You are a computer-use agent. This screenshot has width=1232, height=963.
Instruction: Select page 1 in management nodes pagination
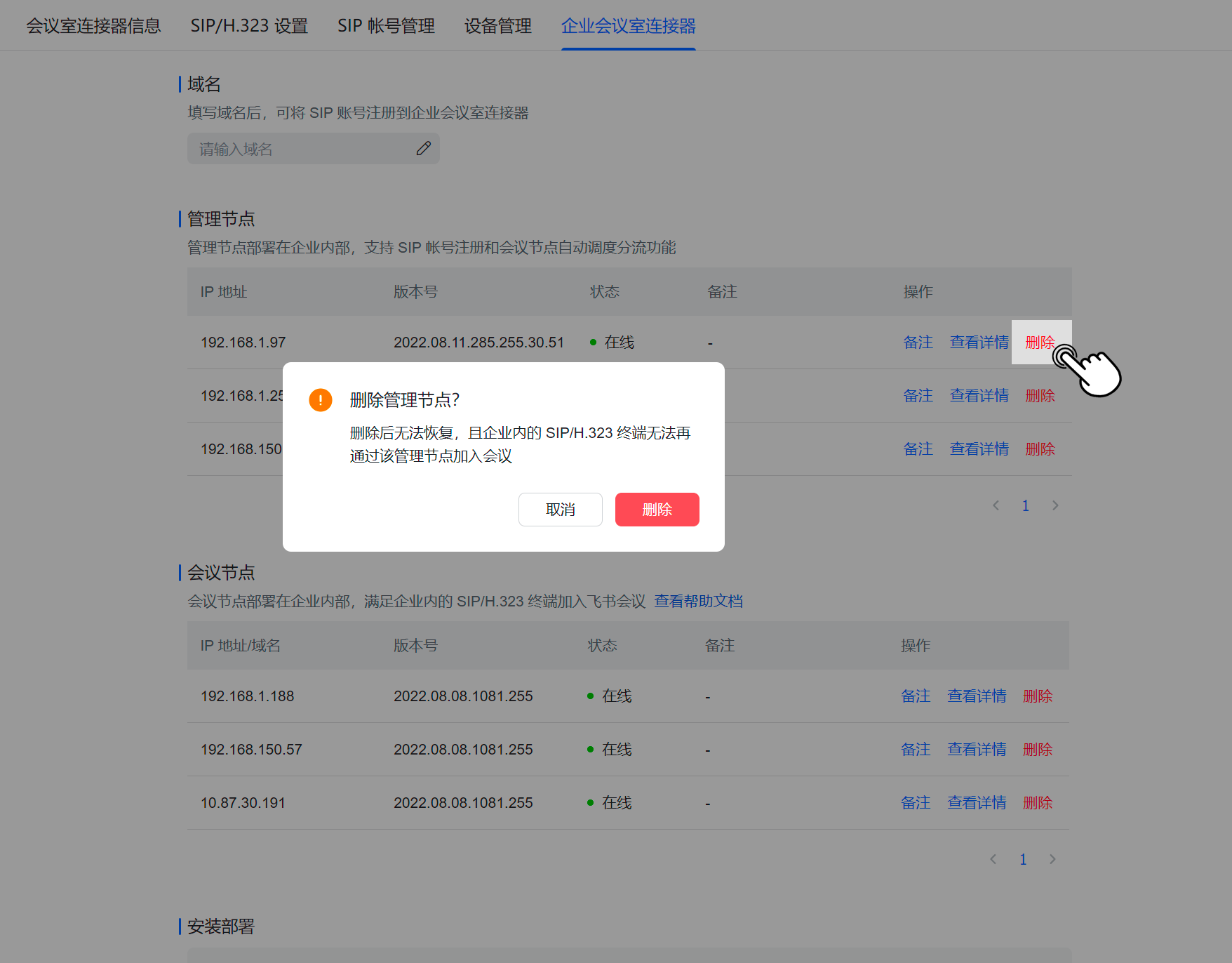click(1025, 505)
